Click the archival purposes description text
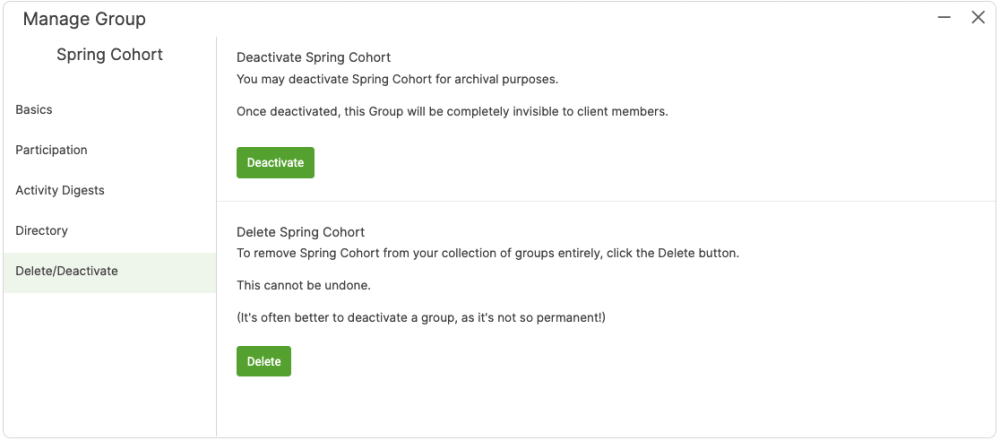 (x=397, y=79)
